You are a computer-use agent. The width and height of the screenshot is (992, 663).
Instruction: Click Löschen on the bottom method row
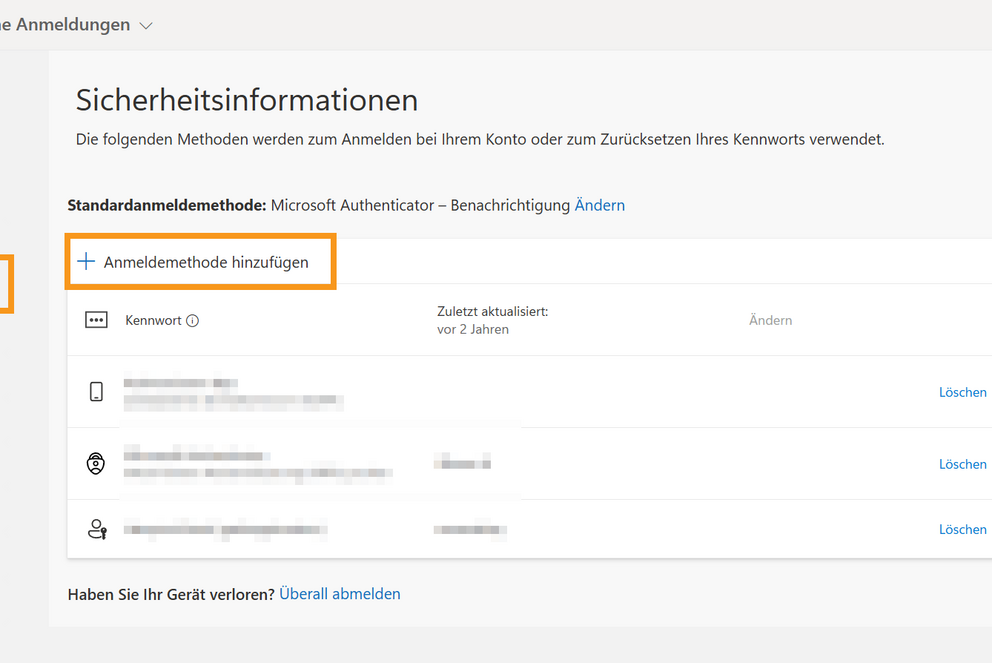pyautogui.click(x=962, y=529)
